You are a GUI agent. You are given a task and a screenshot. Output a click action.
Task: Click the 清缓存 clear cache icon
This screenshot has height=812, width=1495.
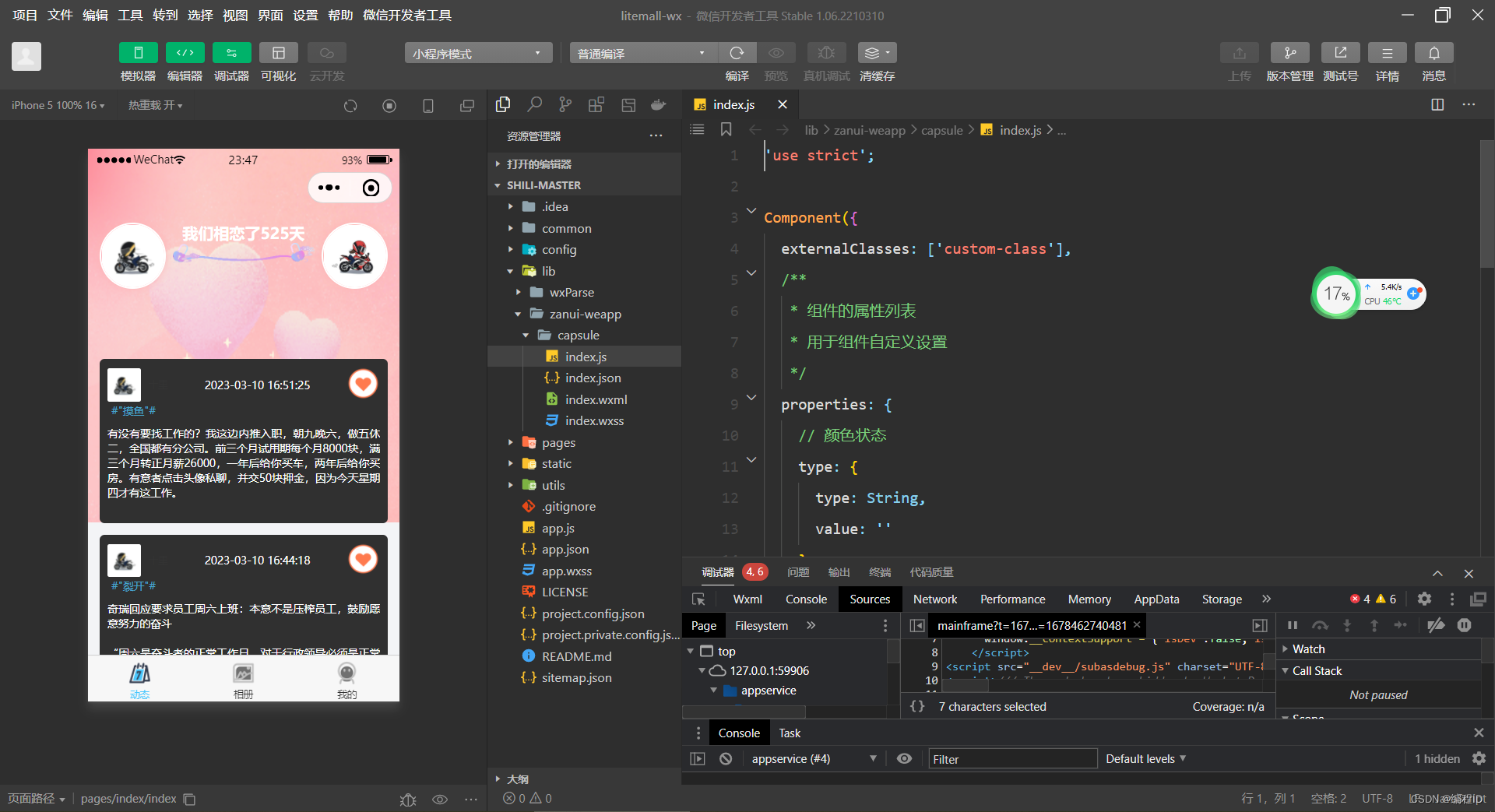(877, 53)
